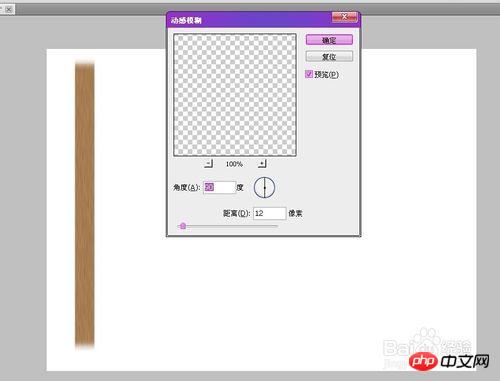Zoom out the preview with minus button
This screenshot has width=500, height=381.
tap(209, 163)
